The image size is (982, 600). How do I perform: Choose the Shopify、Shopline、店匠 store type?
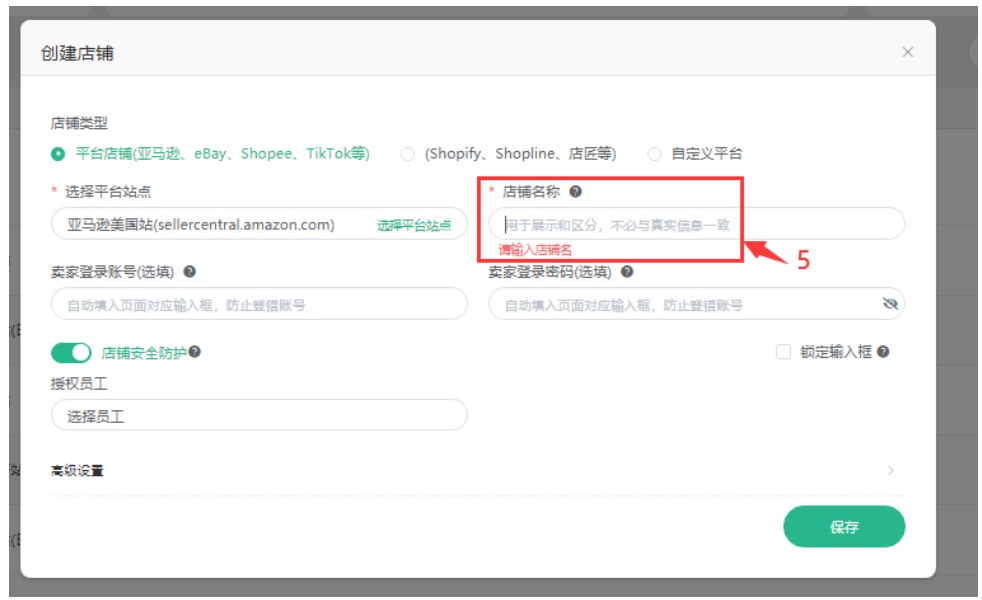point(407,154)
